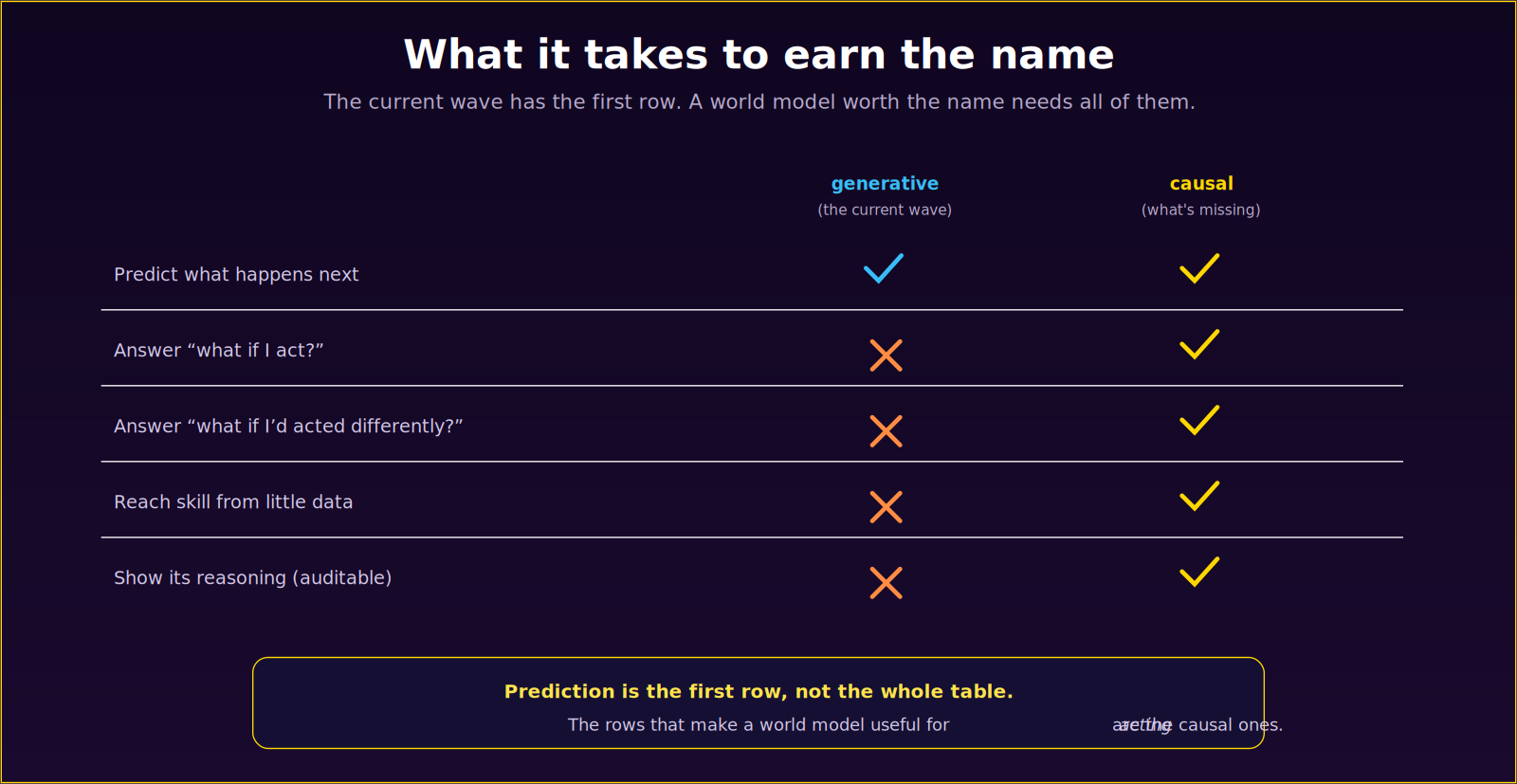This screenshot has width=1517, height=784.
Task: Click the "(the current wave)" sublabel
Action: [x=885, y=210]
